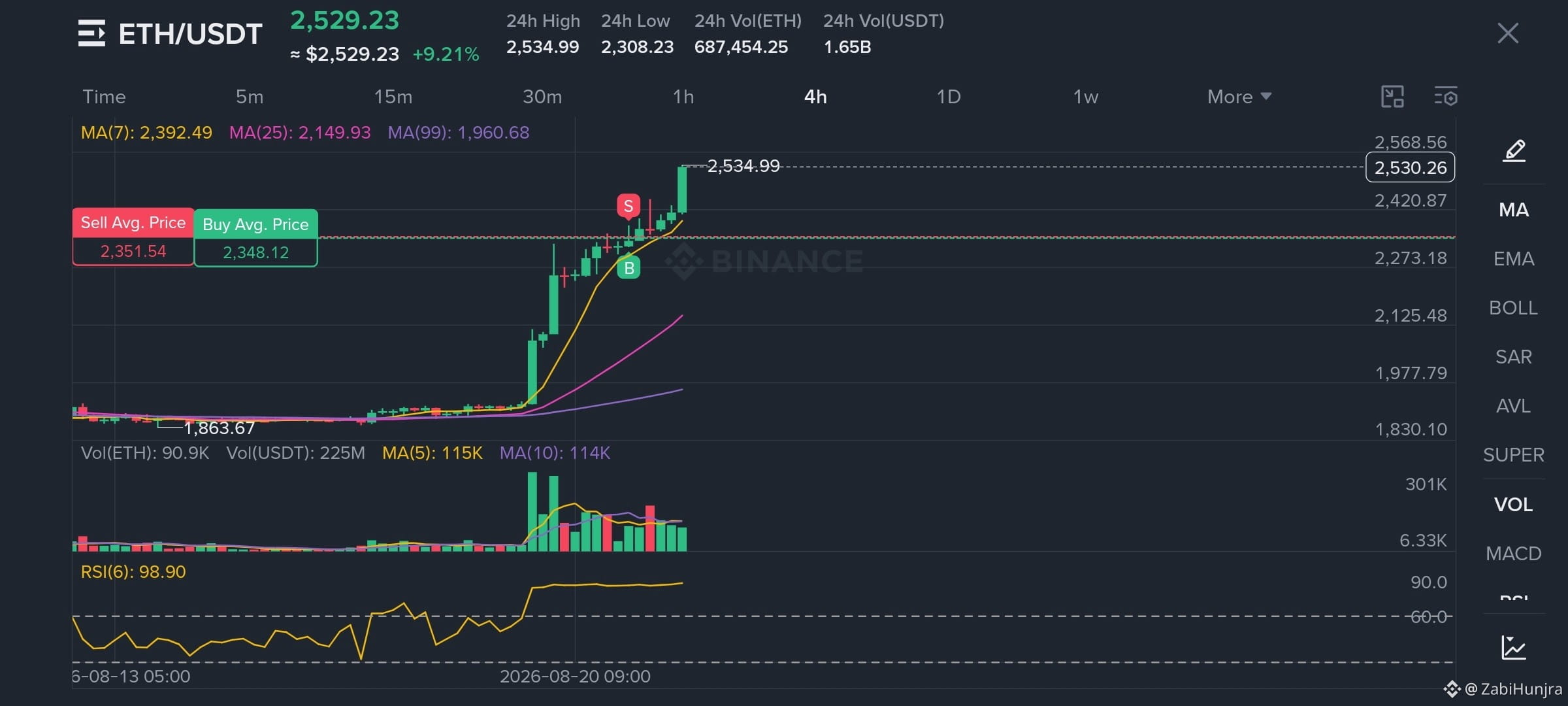The height and width of the screenshot is (706, 1568).
Task: Click the ETH/USDT pair title
Action: click(190, 34)
